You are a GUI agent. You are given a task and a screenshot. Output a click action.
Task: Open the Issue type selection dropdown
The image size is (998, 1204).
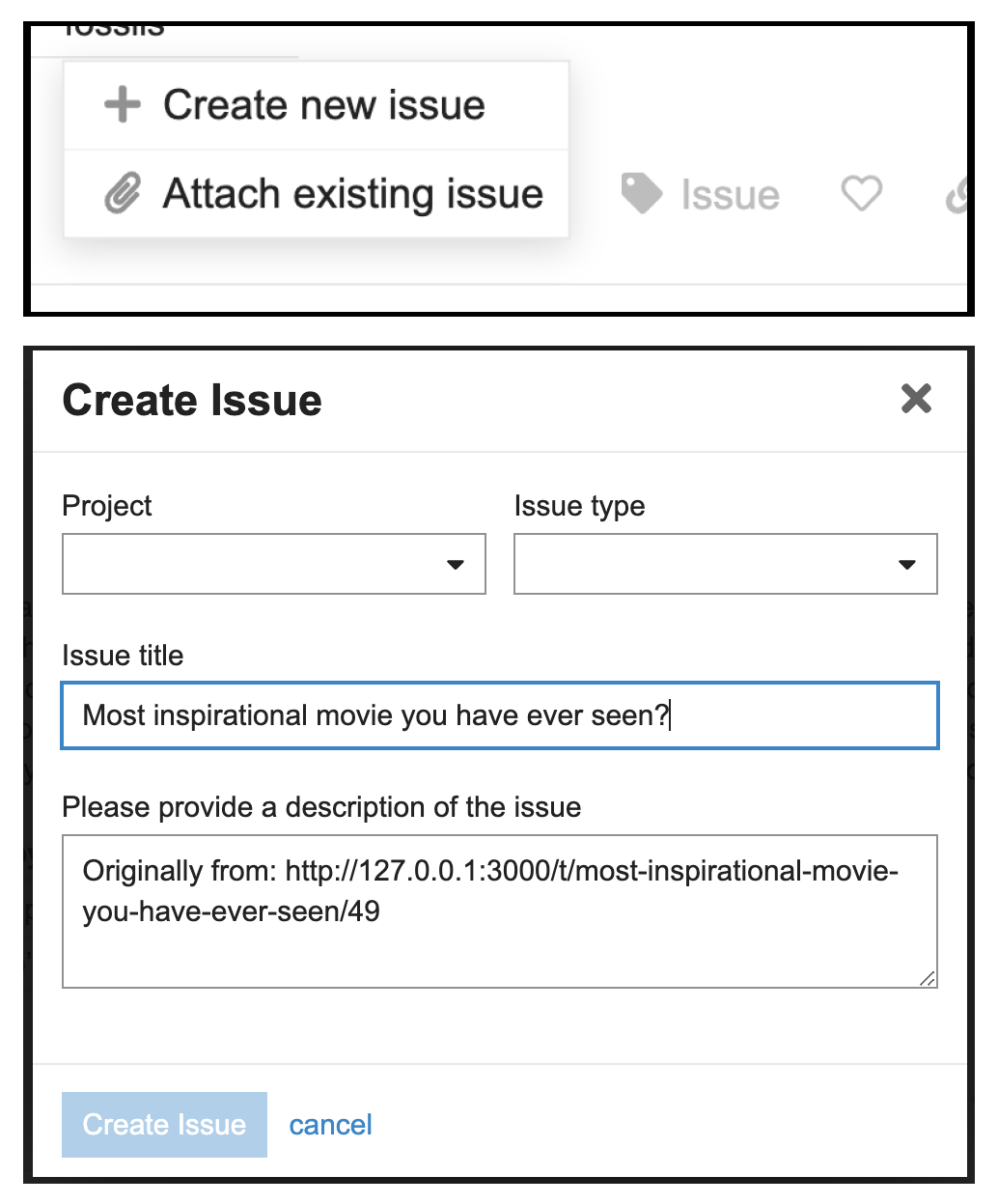click(725, 564)
